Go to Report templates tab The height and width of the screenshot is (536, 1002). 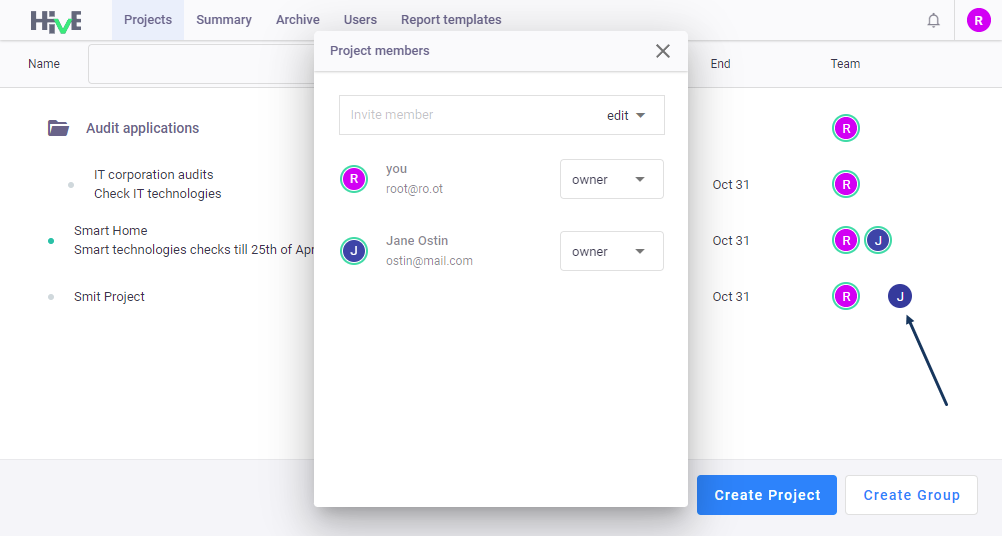point(451,20)
